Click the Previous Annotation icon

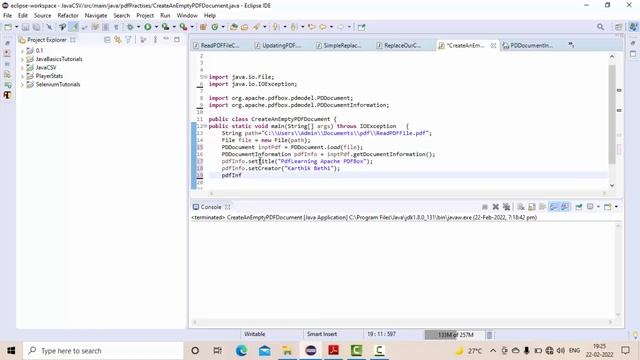(x=293, y=27)
